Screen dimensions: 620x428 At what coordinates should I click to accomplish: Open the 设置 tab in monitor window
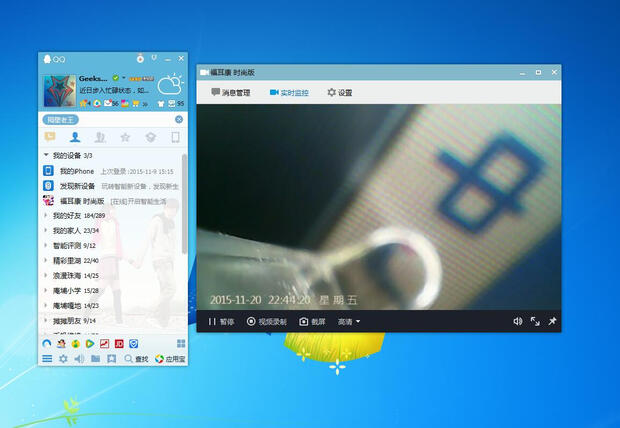click(340, 93)
